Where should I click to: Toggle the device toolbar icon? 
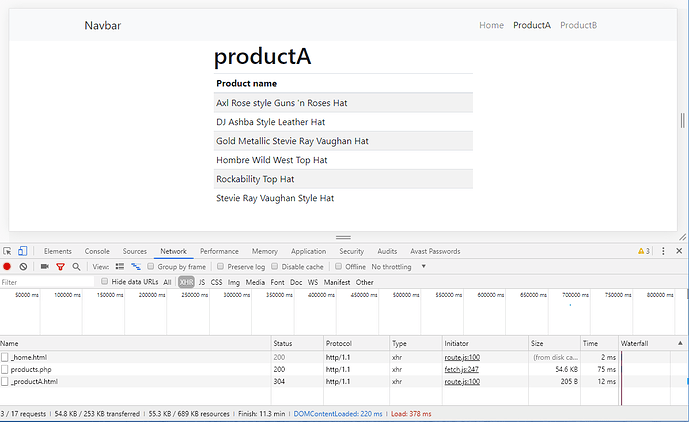[24, 251]
